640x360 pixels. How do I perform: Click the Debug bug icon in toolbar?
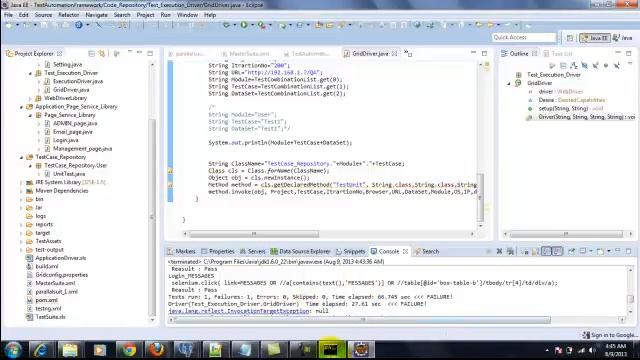pyautogui.click(x=226, y=25)
